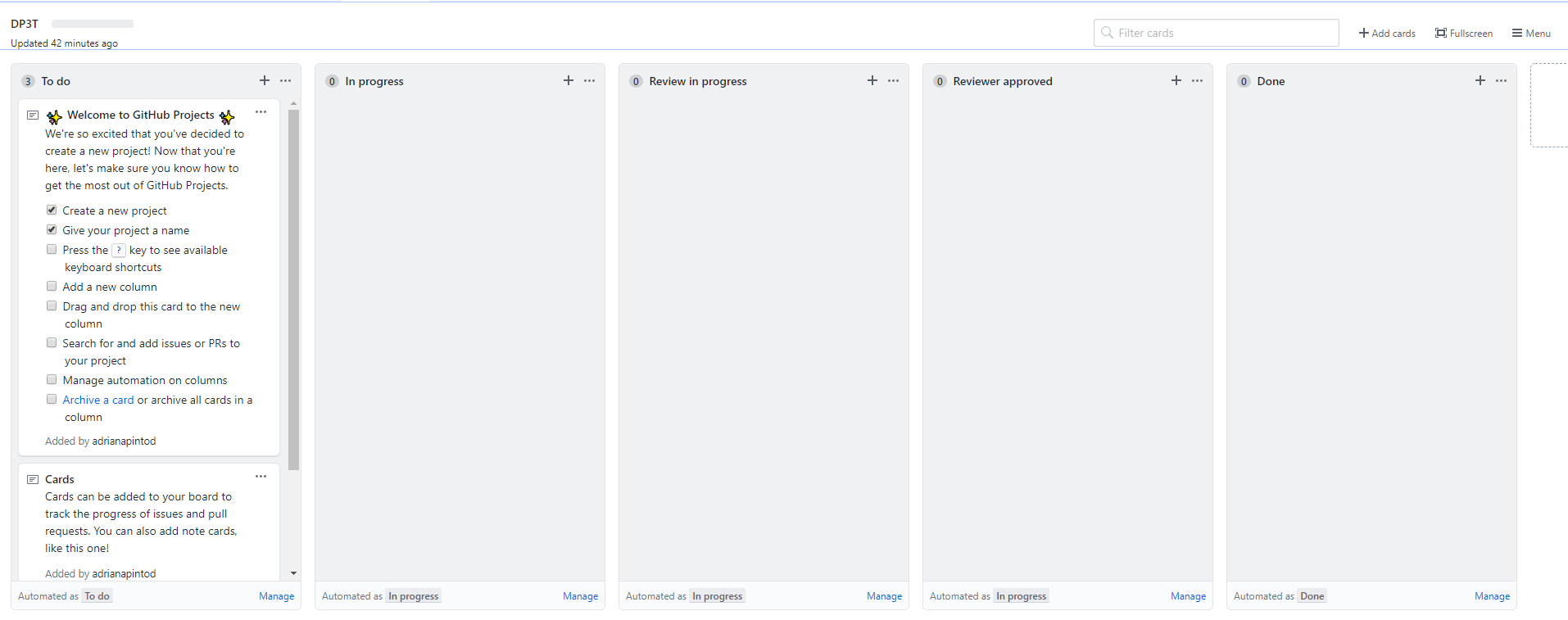This screenshot has height=620, width=1568.
Task: Click the To do automation preset label
Action: [97, 596]
